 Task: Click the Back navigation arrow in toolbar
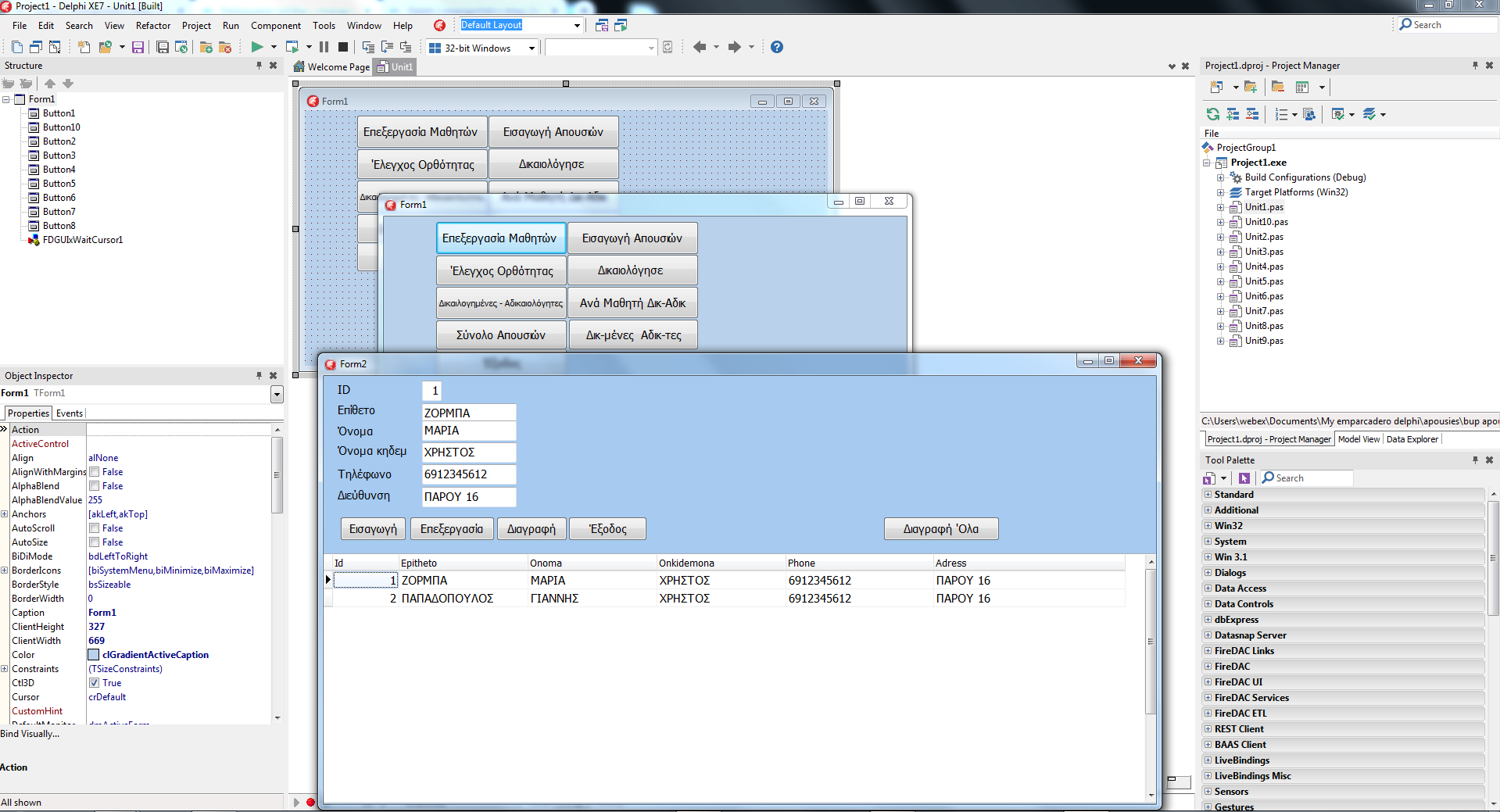(699, 47)
